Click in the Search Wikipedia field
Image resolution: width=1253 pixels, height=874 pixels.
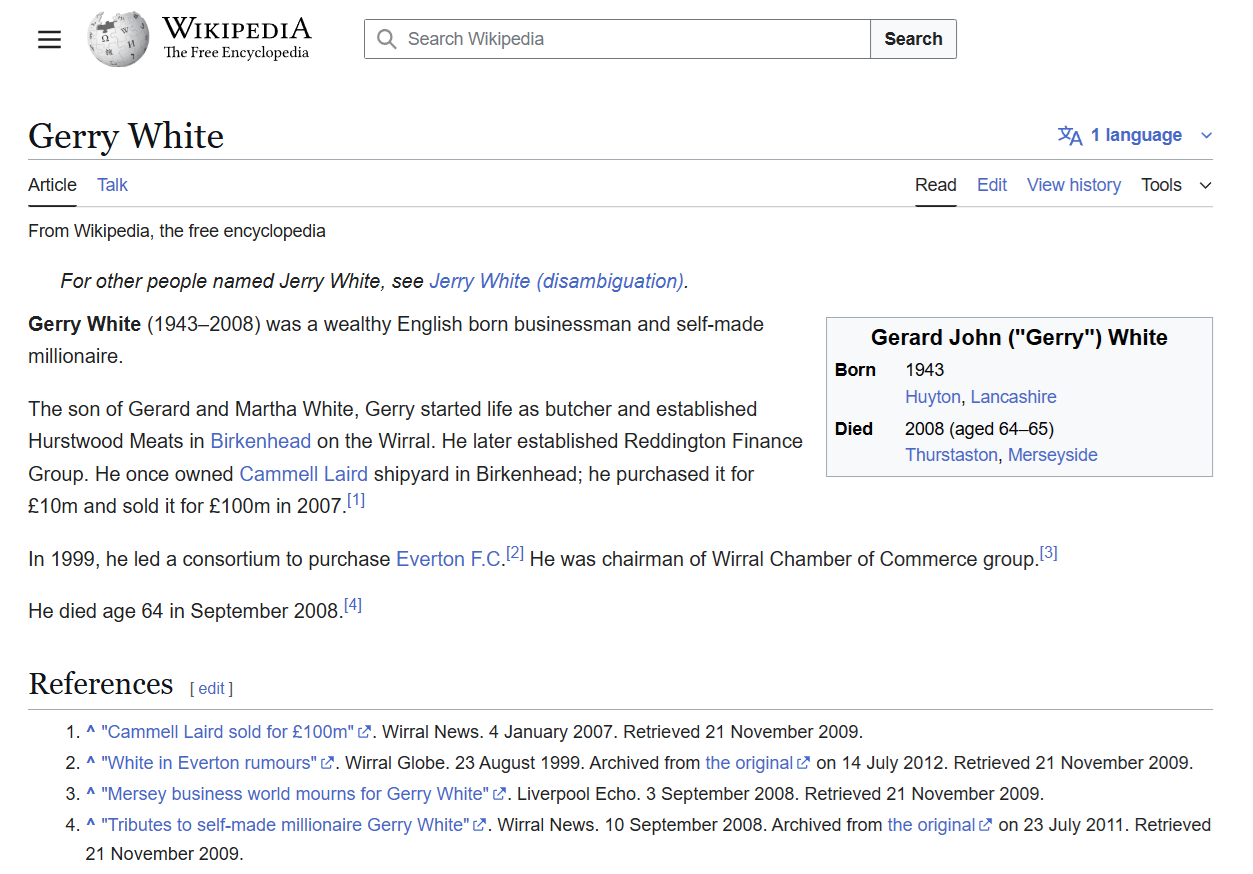point(630,39)
